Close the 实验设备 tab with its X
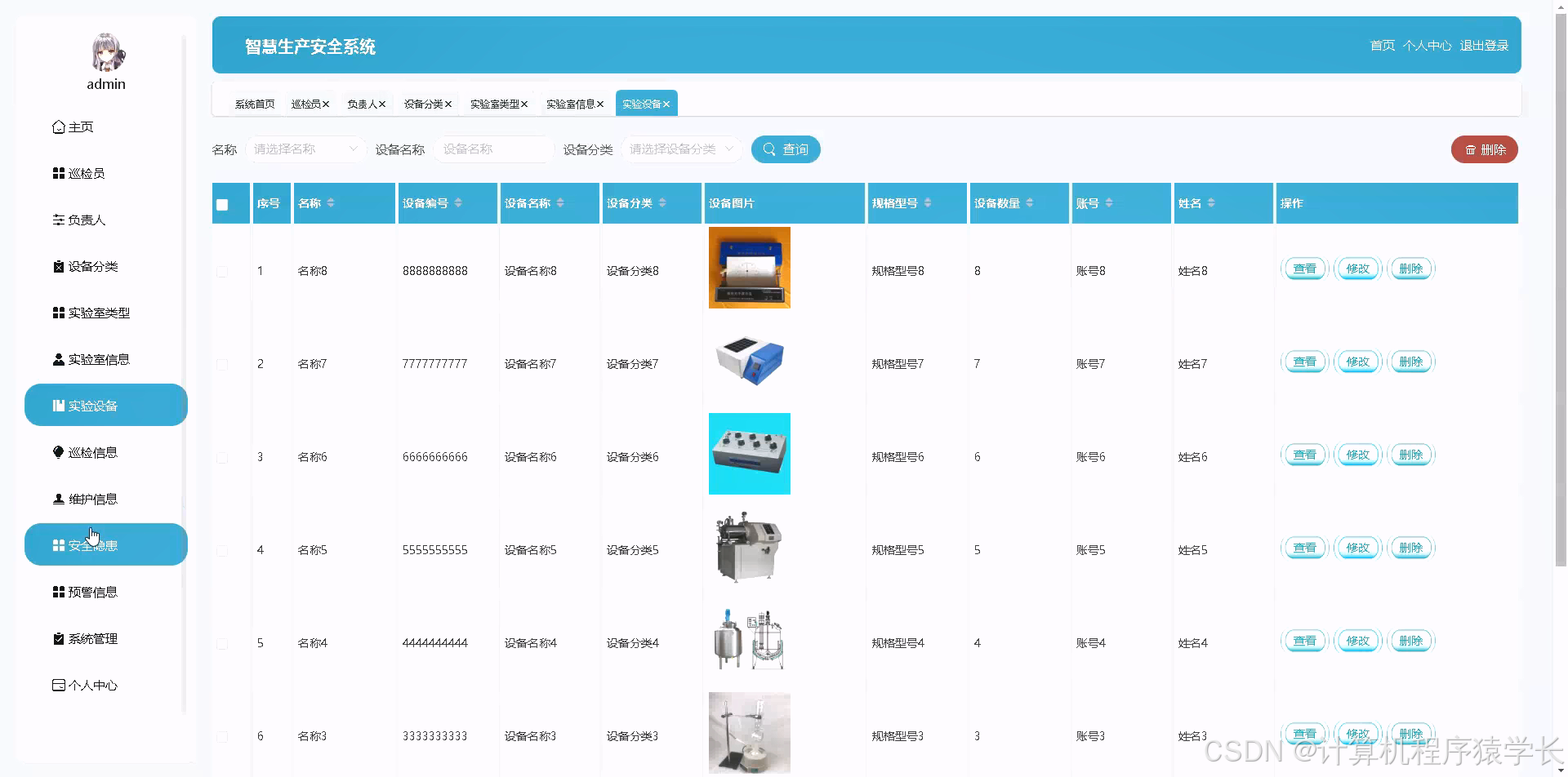 pos(666,104)
